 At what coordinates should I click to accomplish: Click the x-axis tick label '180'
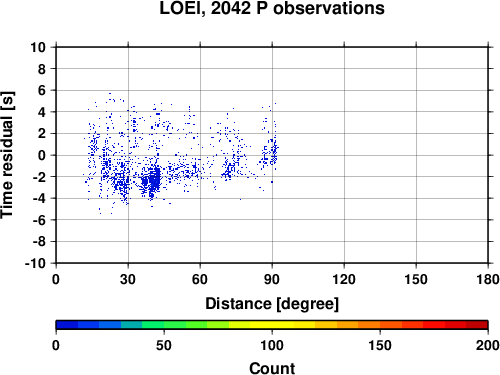point(488,279)
